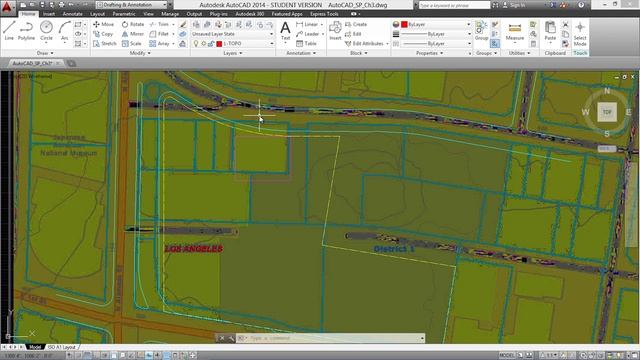Expand the Draw panel
This screenshot has height=360, width=640.
(45, 53)
